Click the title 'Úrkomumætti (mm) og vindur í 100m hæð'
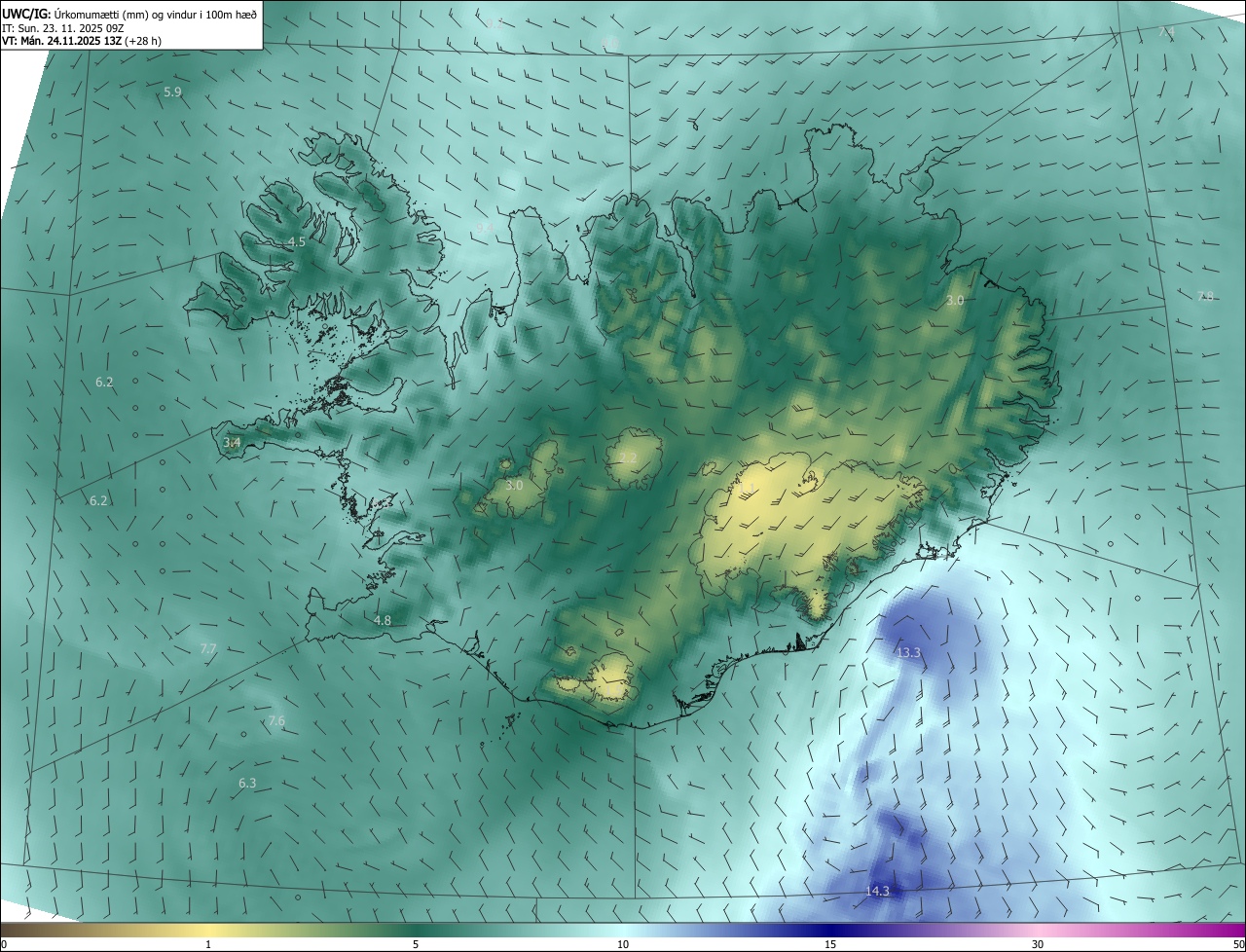1246x952 pixels. tap(156, 13)
